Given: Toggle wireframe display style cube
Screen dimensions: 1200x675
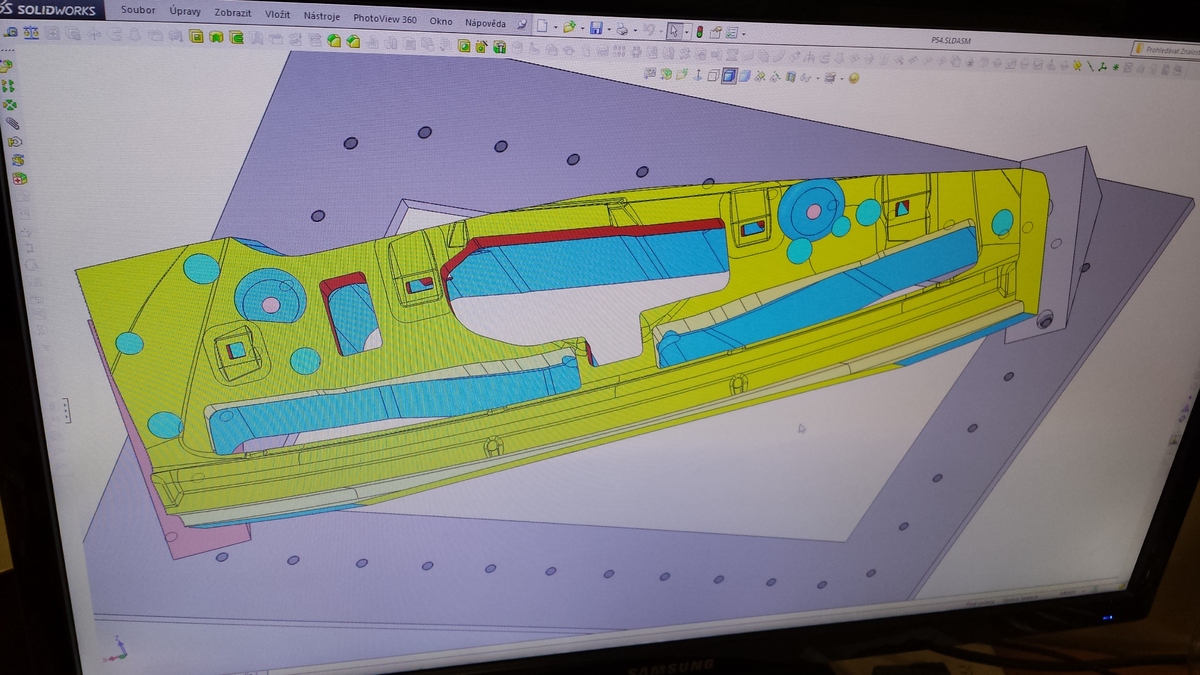Looking at the screenshot, I should point(712,76).
